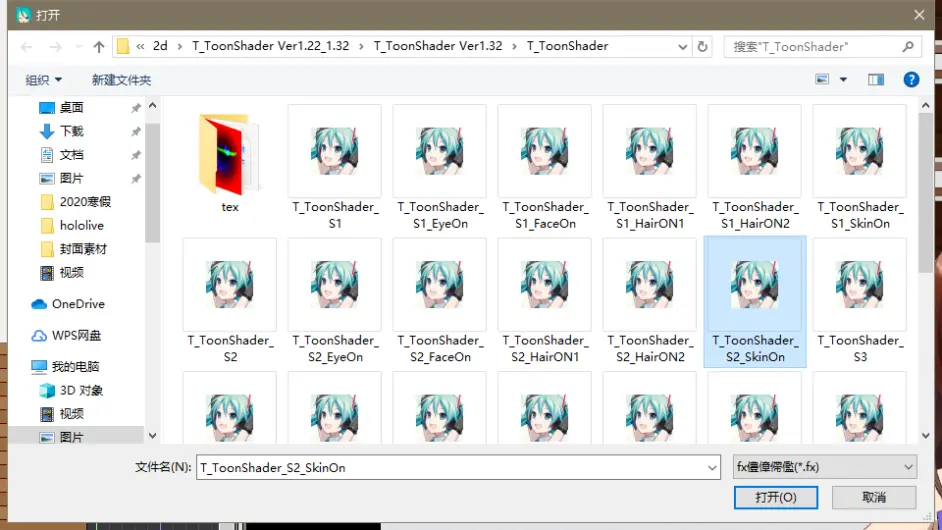Click the 取消 button
The image size is (942, 530).
click(x=874, y=498)
